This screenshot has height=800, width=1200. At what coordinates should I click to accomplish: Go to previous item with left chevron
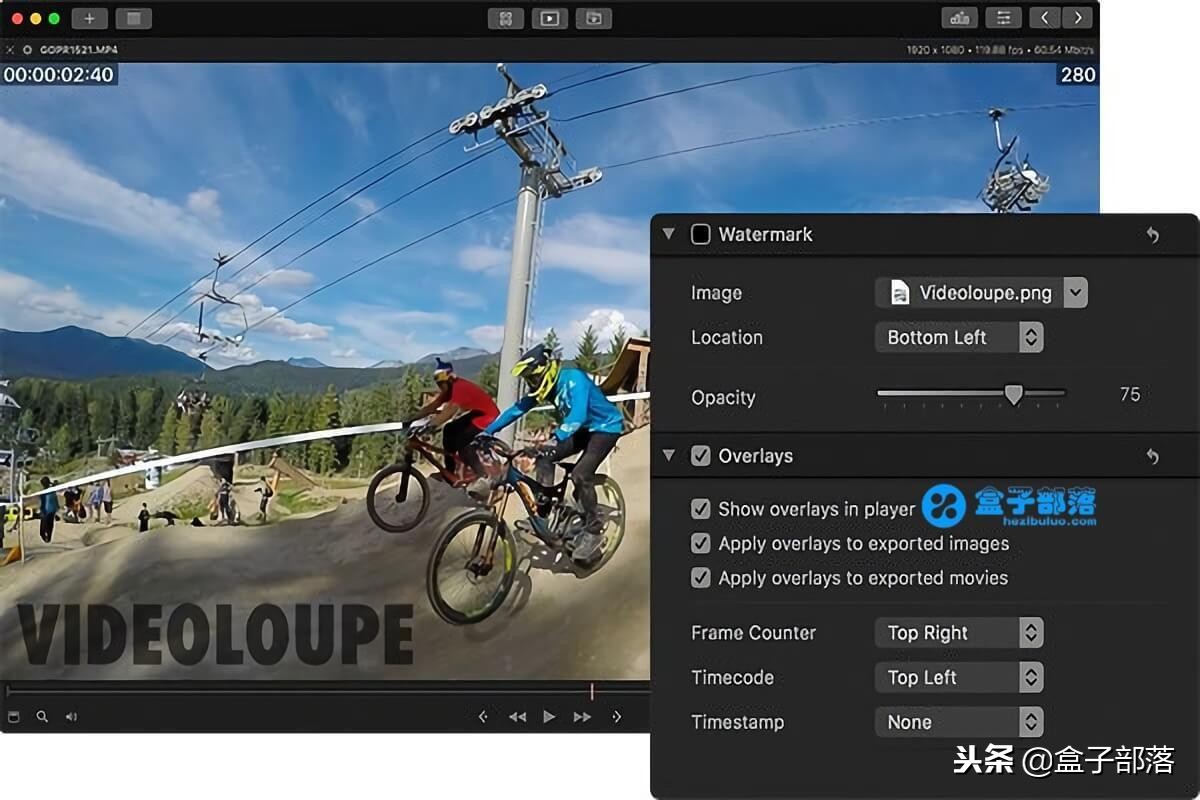[1045, 18]
